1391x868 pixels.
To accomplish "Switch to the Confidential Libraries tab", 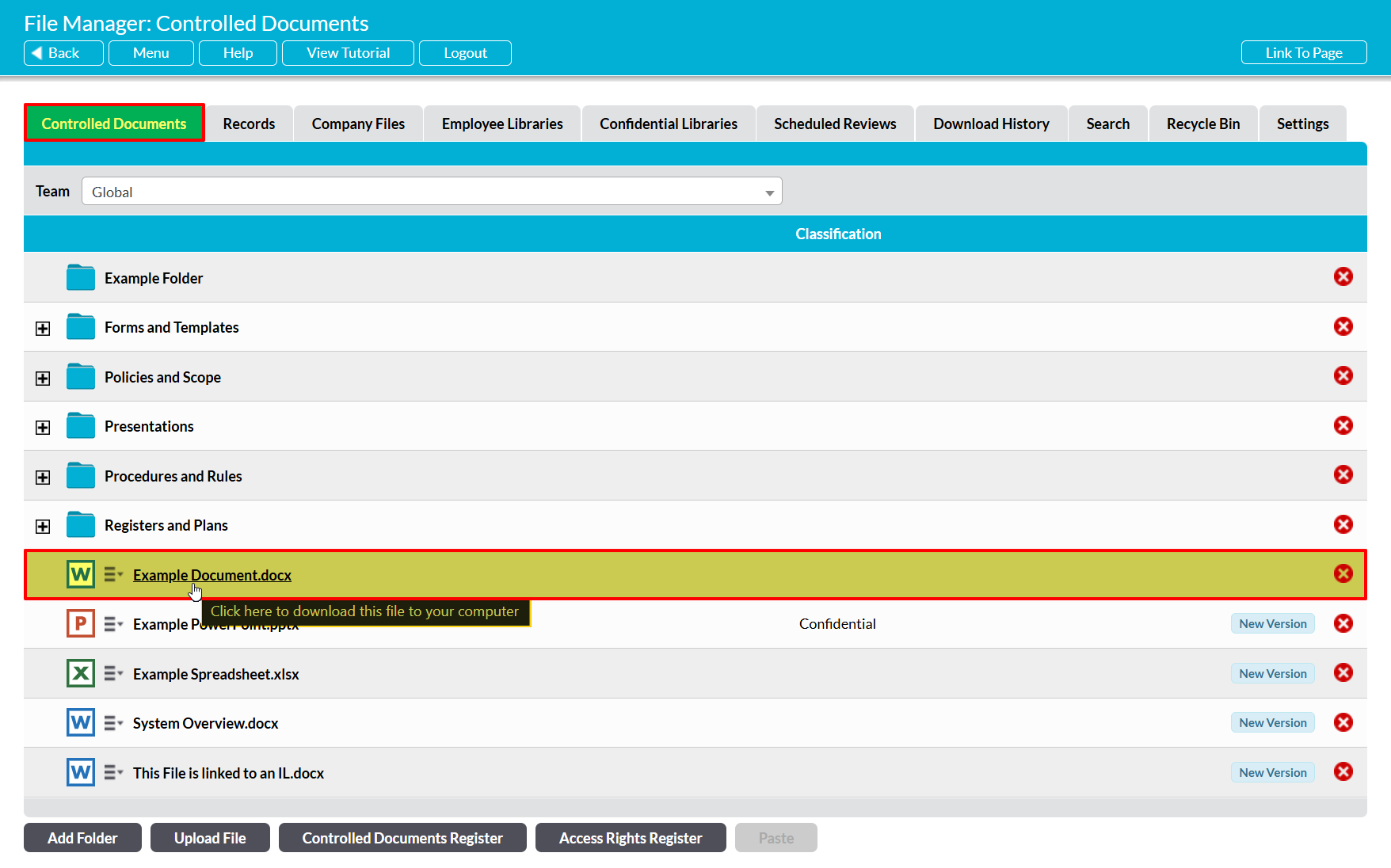I will pos(668,124).
